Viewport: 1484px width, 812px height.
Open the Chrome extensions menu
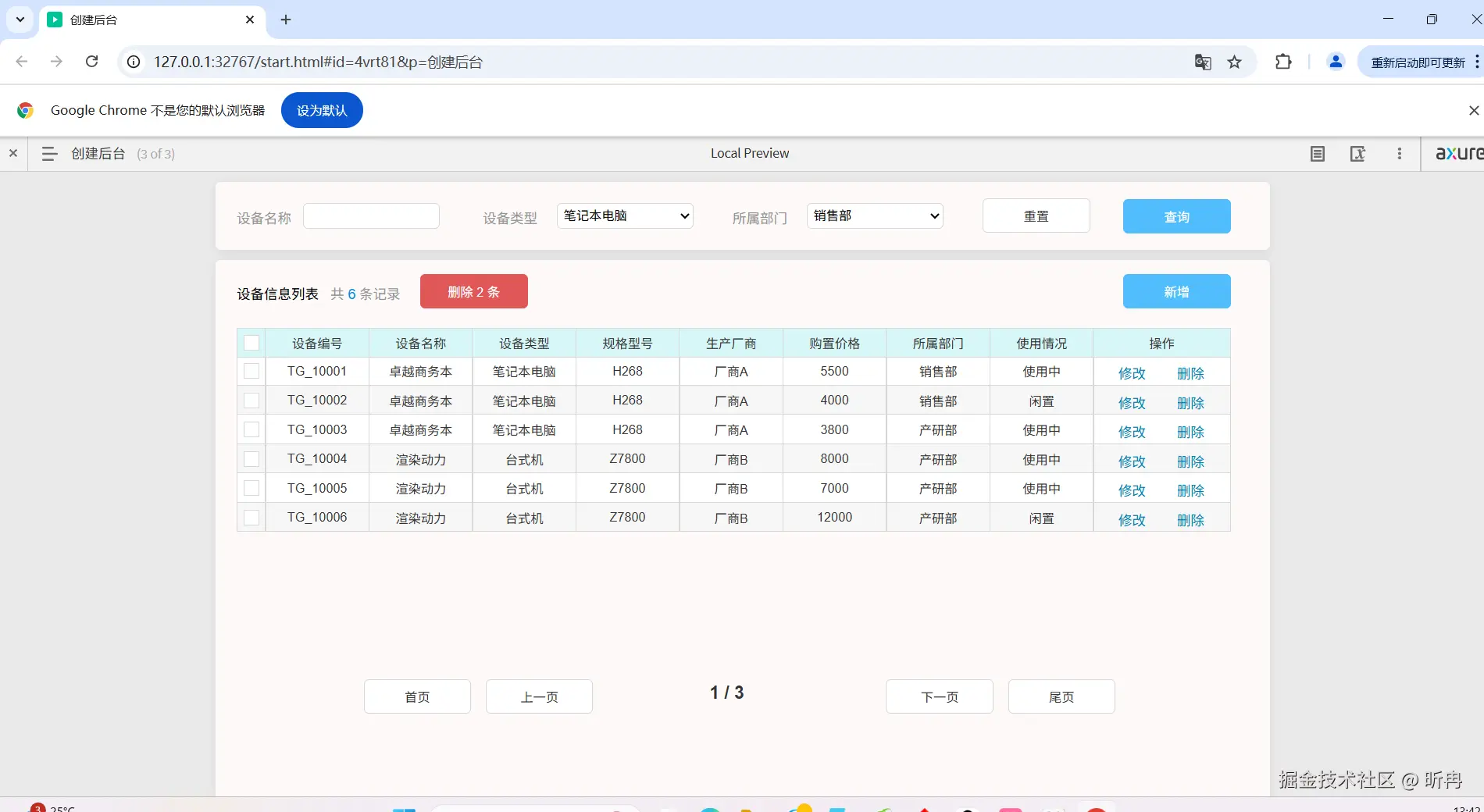[x=1283, y=62]
